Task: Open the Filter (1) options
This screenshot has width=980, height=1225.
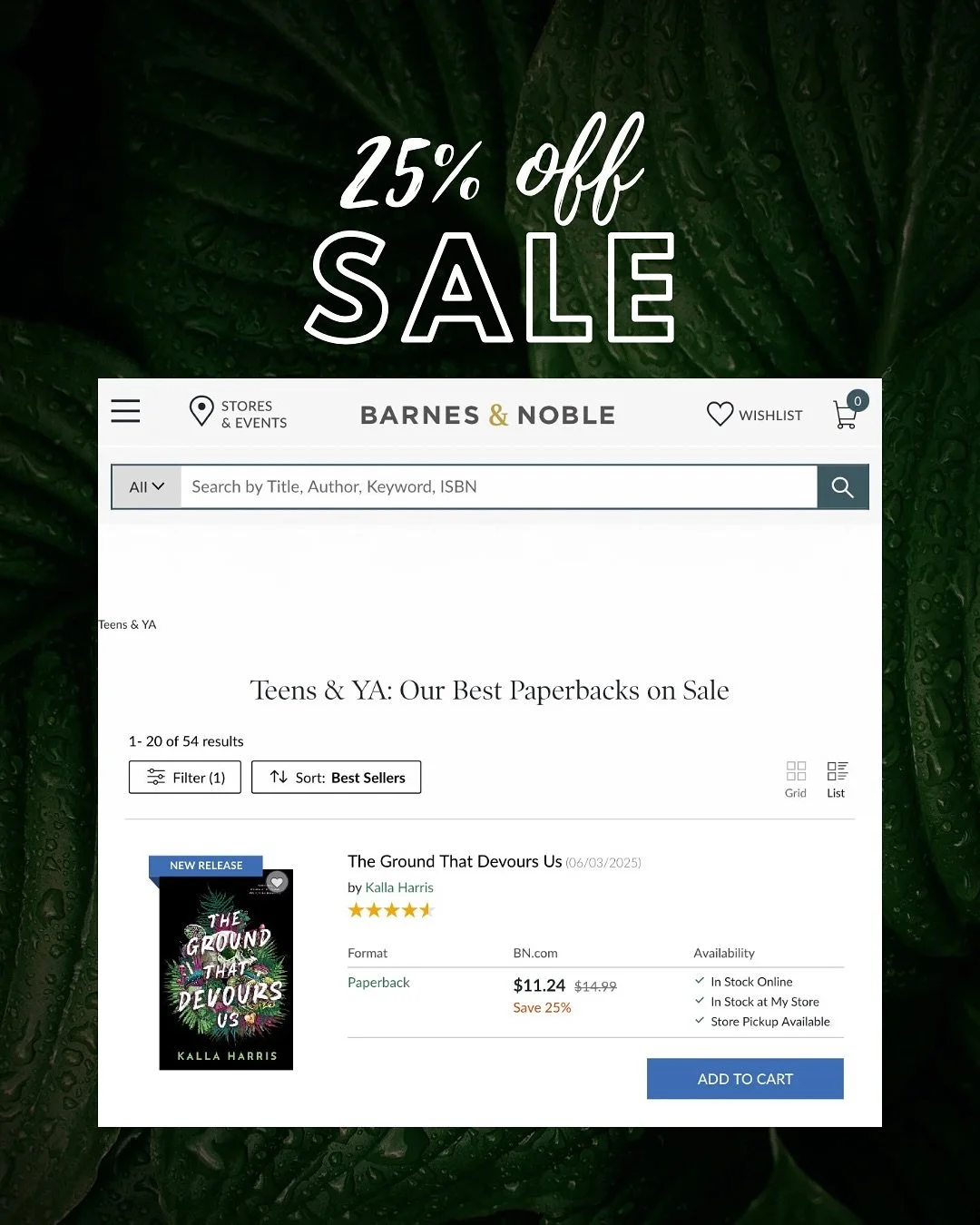Action: pyautogui.click(x=185, y=777)
